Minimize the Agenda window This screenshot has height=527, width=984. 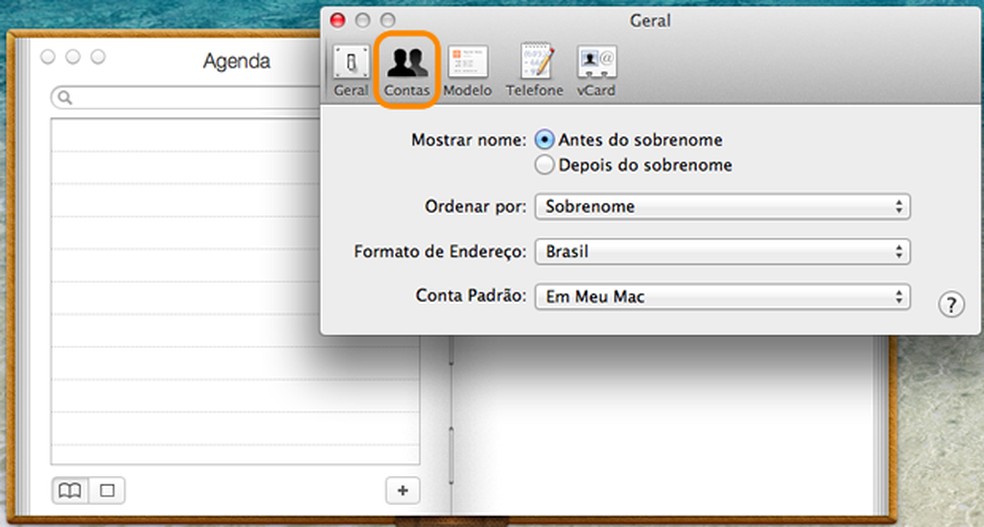[73, 57]
